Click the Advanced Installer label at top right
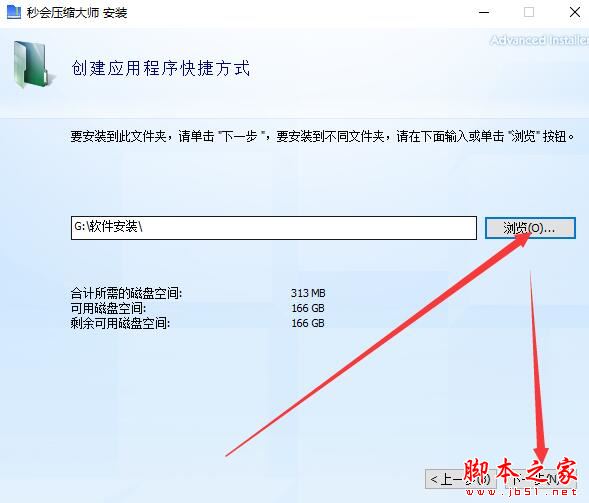 [x=539, y=40]
